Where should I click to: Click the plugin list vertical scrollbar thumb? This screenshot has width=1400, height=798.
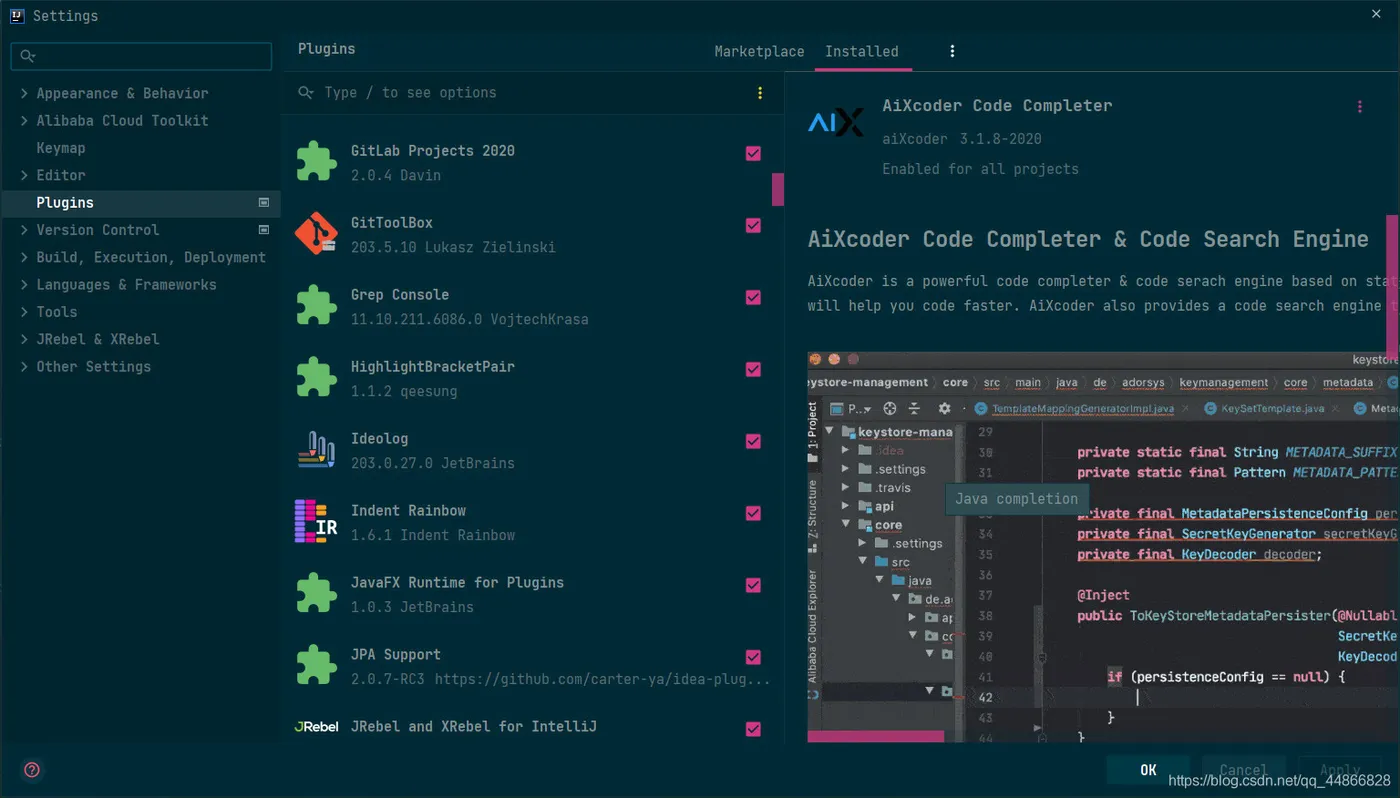[x=777, y=190]
